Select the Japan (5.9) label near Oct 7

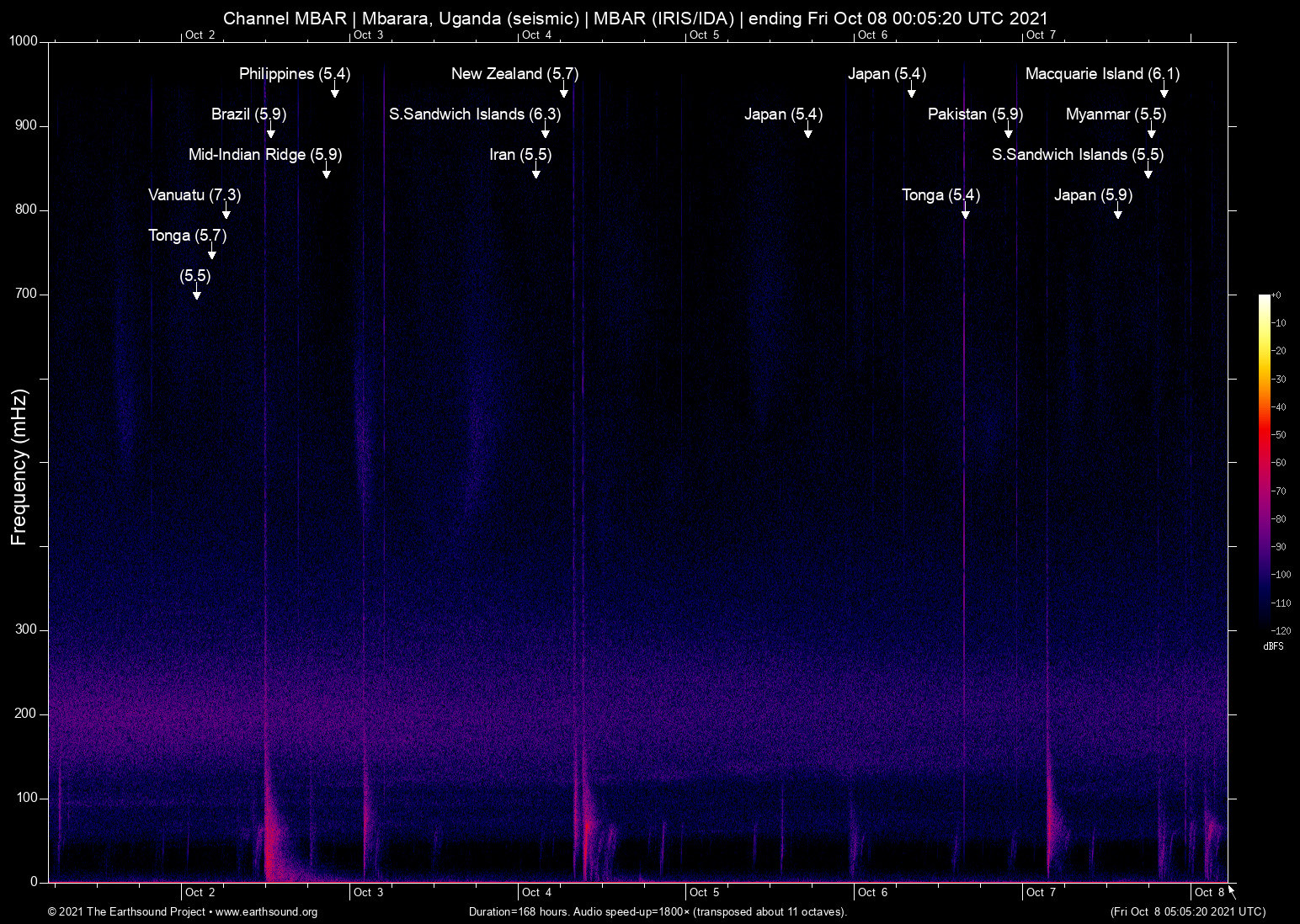tap(1091, 195)
